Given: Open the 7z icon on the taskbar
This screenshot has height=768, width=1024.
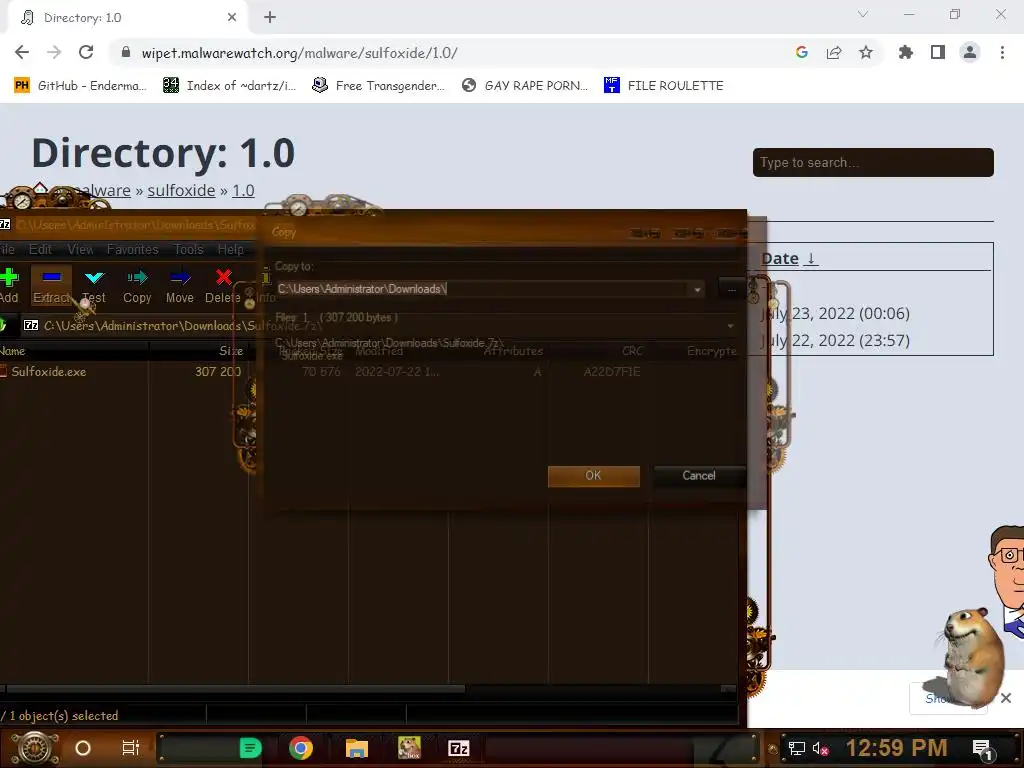Looking at the screenshot, I should pyautogui.click(x=458, y=748).
